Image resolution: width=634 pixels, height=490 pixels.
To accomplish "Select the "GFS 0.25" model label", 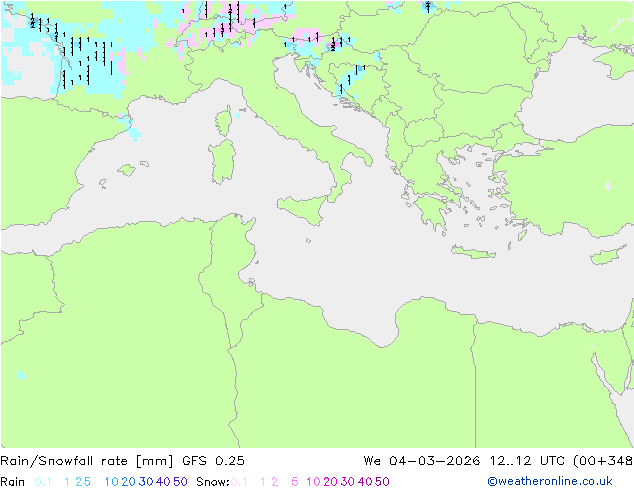I will [213, 460].
